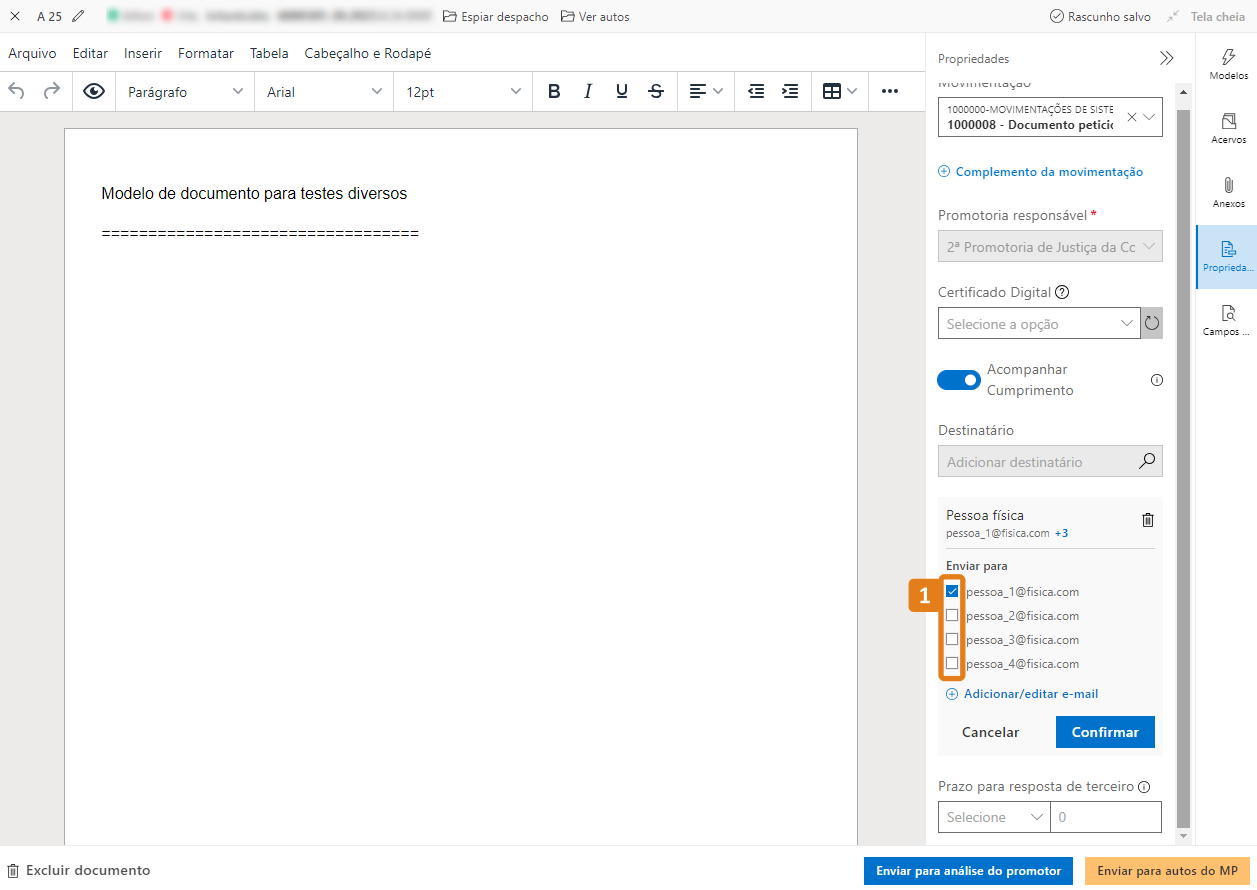Delete Pessoa física recipient with trash icon

click(1147, 520)
